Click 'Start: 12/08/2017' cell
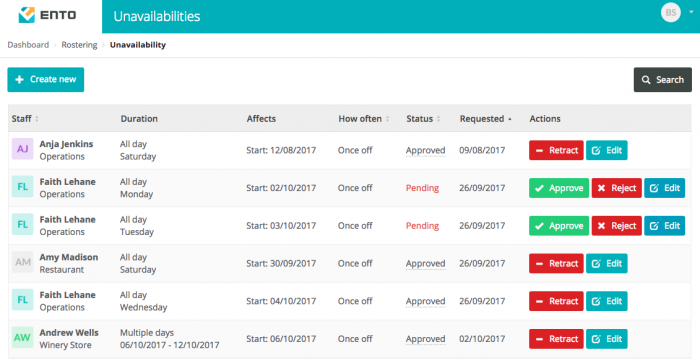 click(x=281, y=150)
